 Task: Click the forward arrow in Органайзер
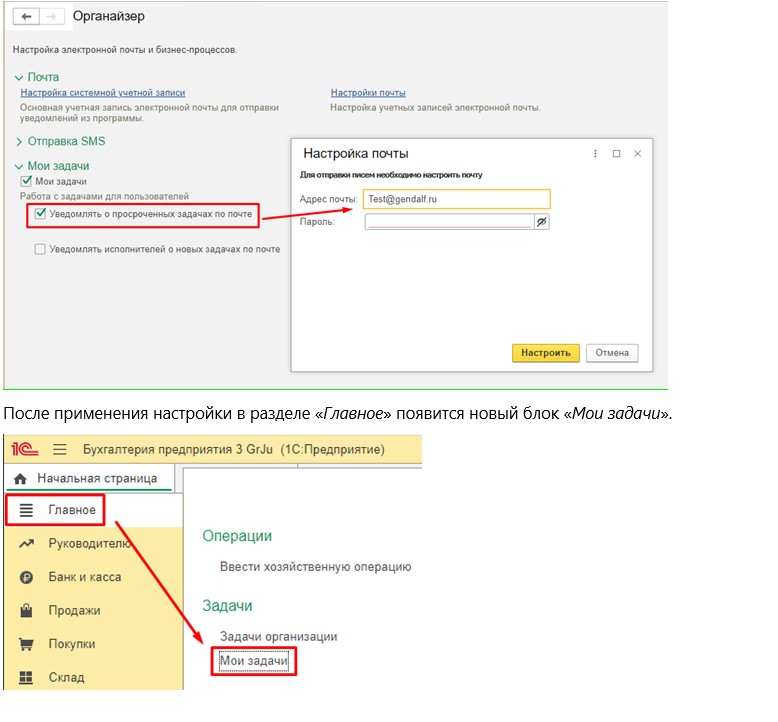52,17
